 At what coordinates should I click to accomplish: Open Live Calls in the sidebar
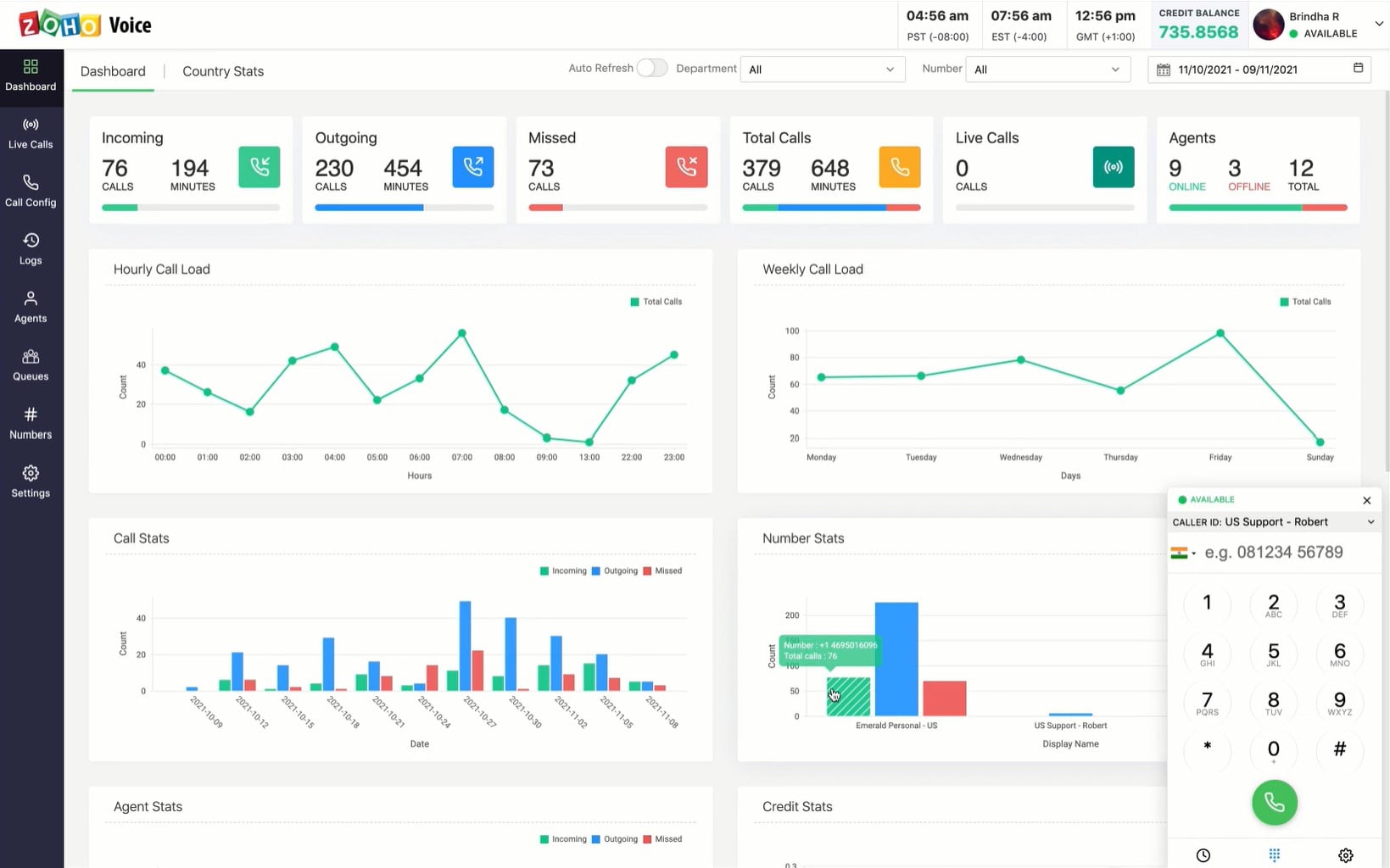click(x=31, y=134)
